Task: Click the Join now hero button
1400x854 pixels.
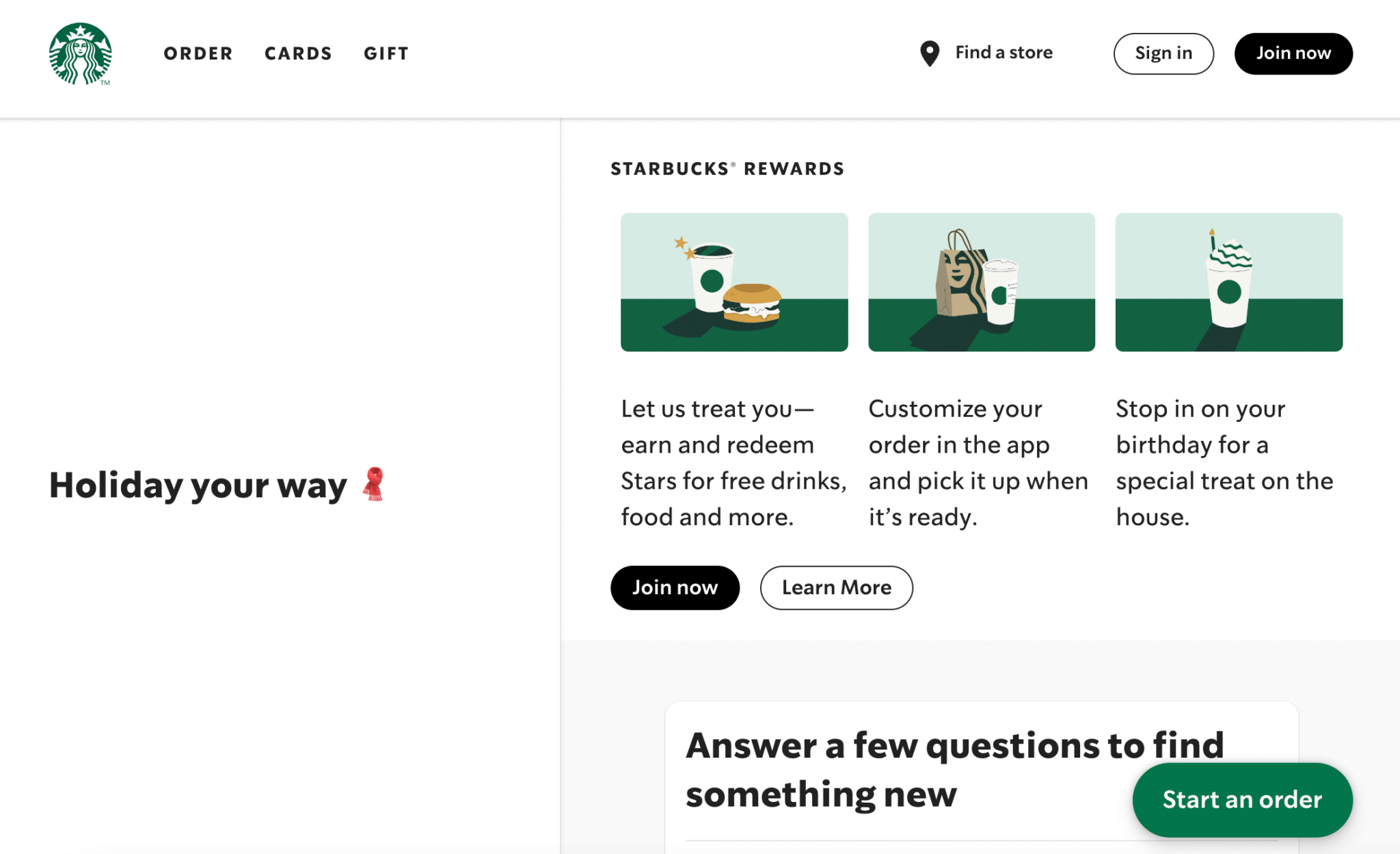Action: 673,587
